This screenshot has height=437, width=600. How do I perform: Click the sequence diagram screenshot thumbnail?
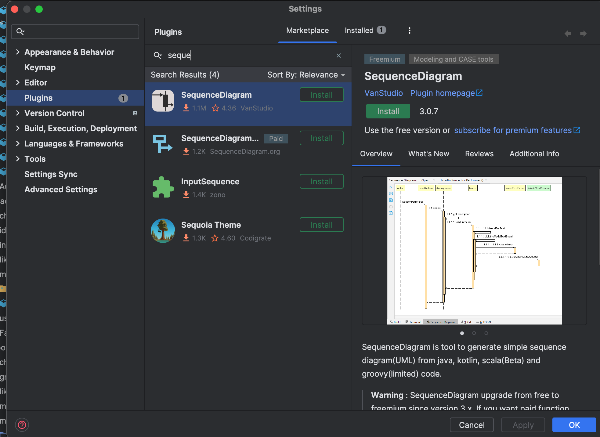474,251
